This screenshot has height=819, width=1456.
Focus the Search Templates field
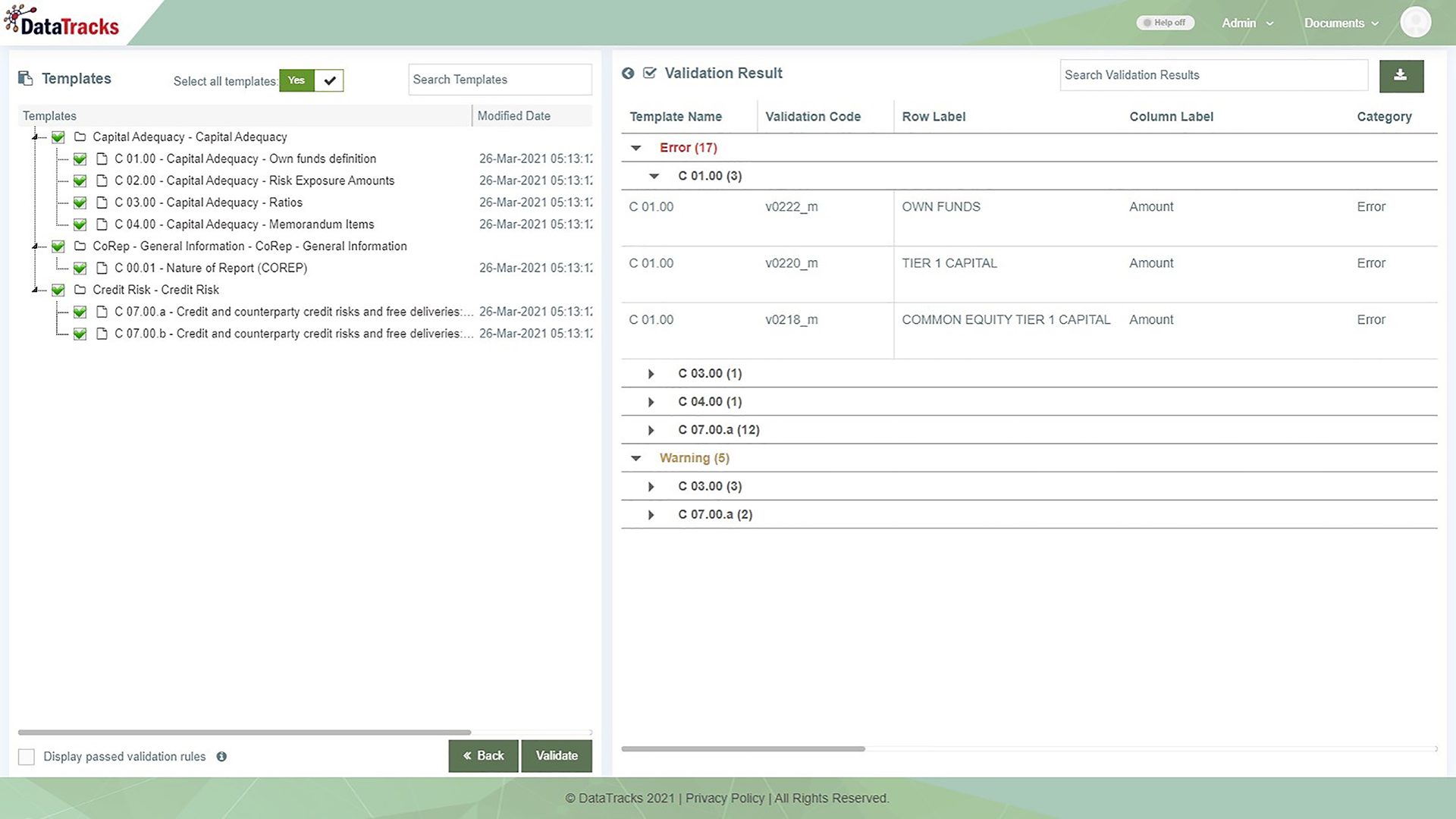point(500,80)
